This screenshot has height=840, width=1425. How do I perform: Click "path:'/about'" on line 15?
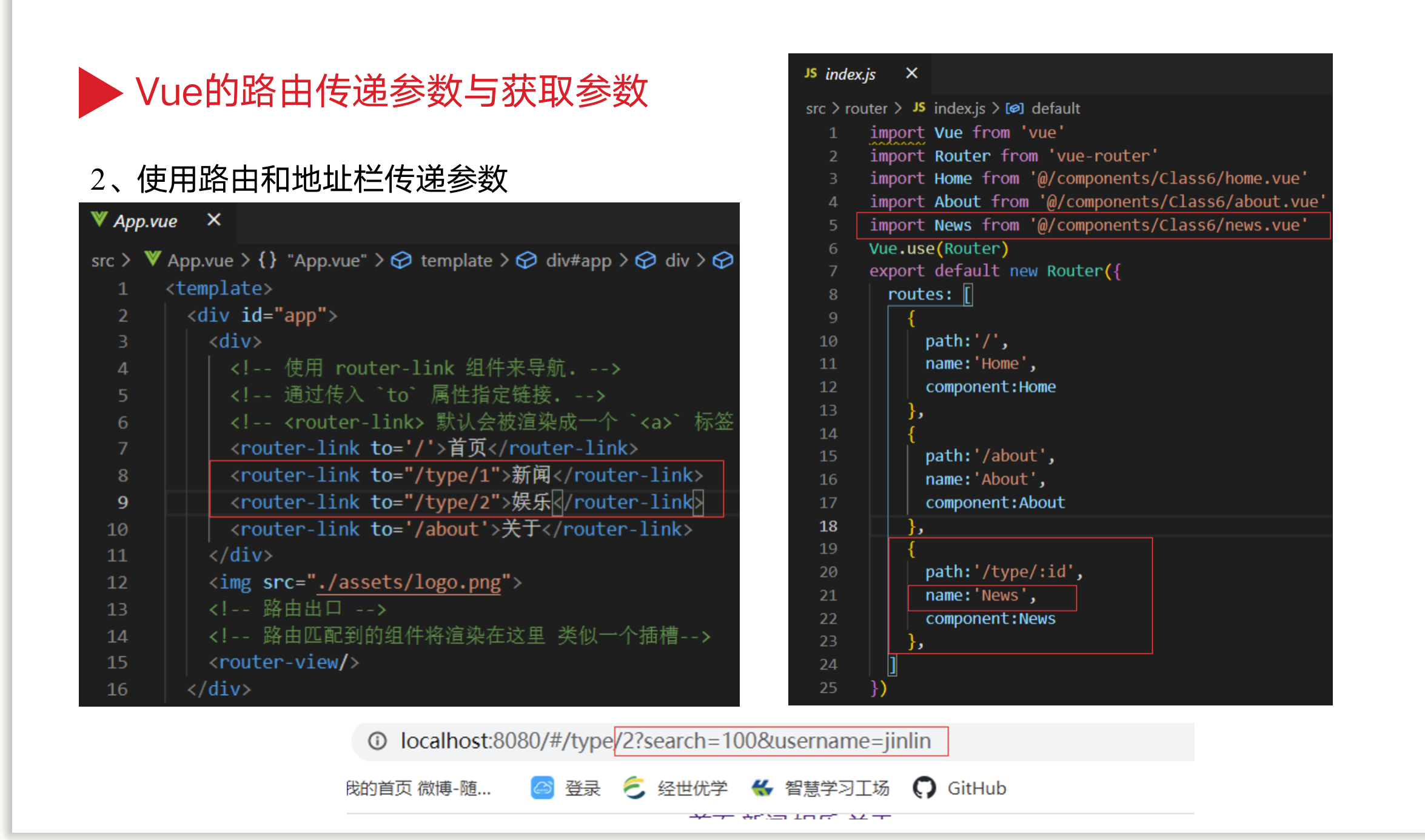(x=990, y=456)
